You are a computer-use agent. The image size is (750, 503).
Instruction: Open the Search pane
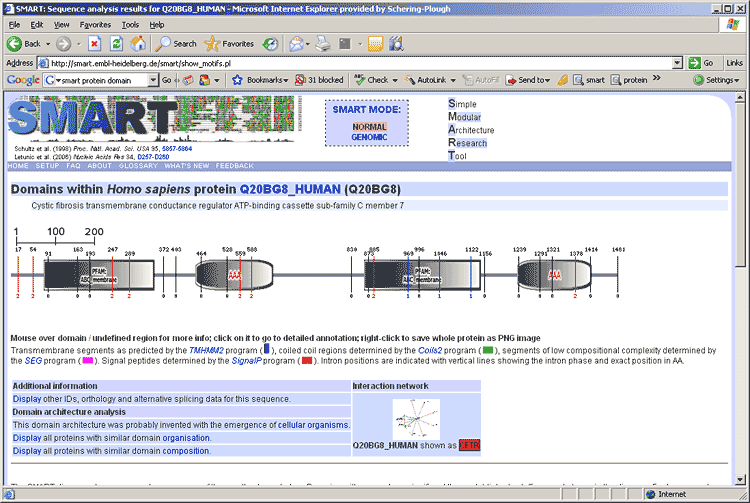[x=176, y=44]
